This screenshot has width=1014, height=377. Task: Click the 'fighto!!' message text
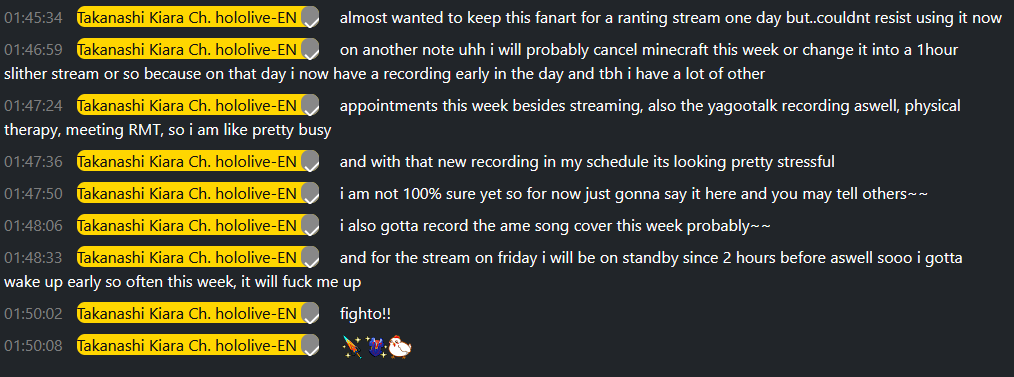point(365,315)
